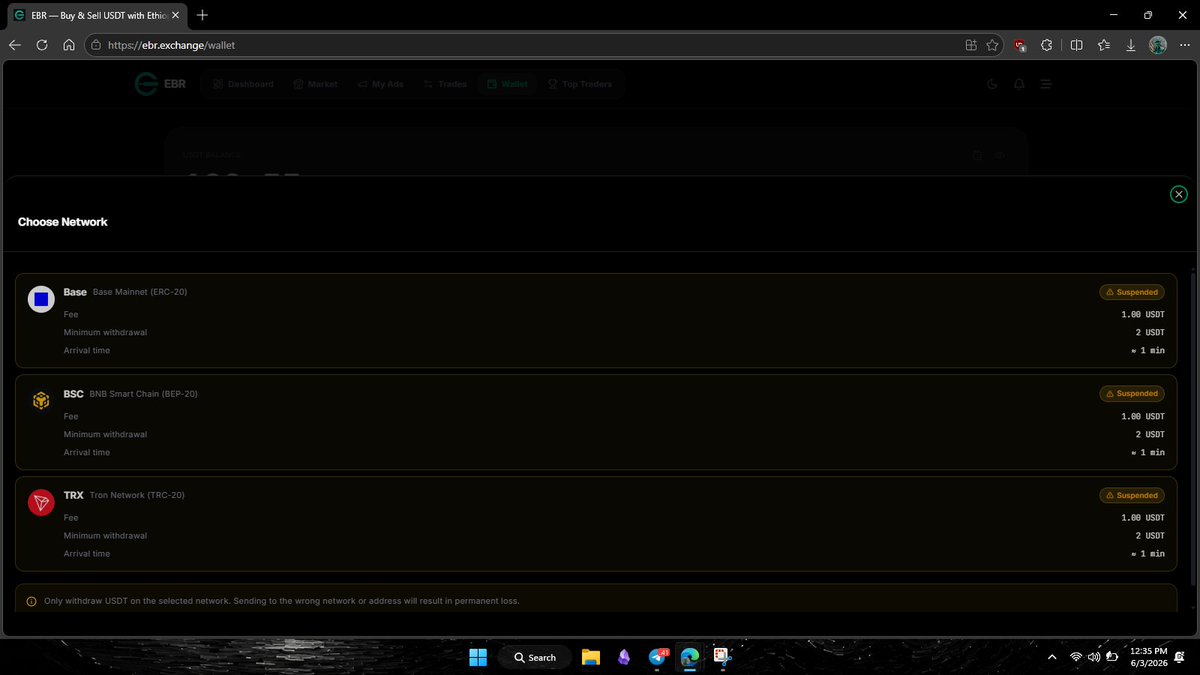The image size is (1200, 675).
Task: Open the red shield extension icon
Action: point(1020,45)
